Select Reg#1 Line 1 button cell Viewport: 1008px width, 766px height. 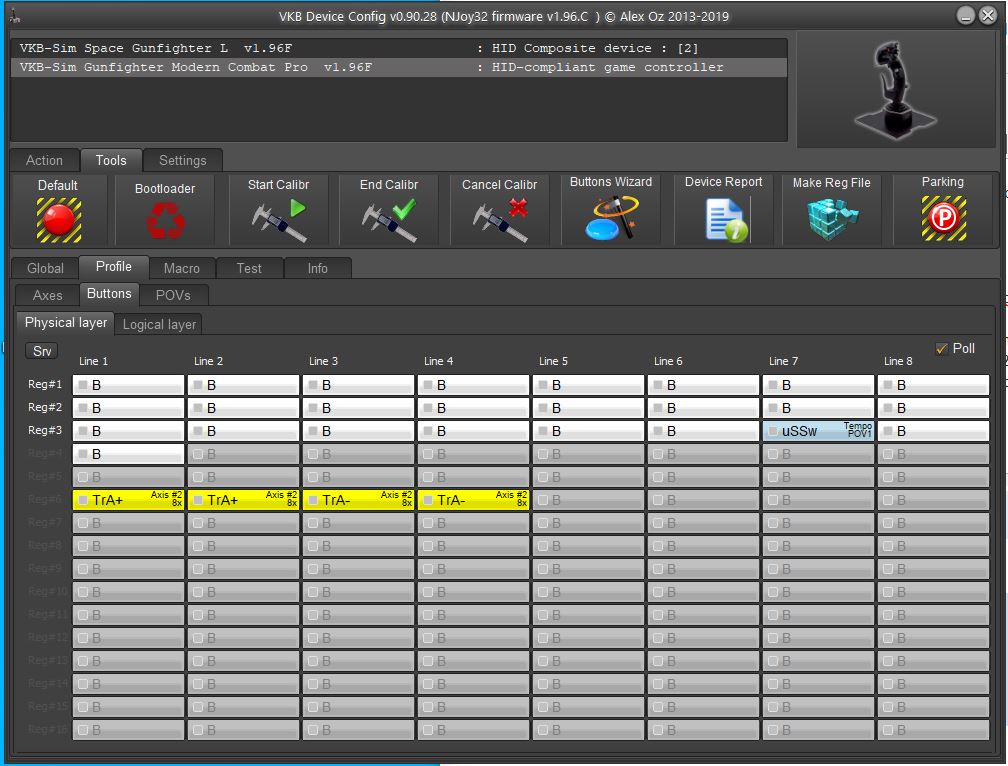point(129,385)
